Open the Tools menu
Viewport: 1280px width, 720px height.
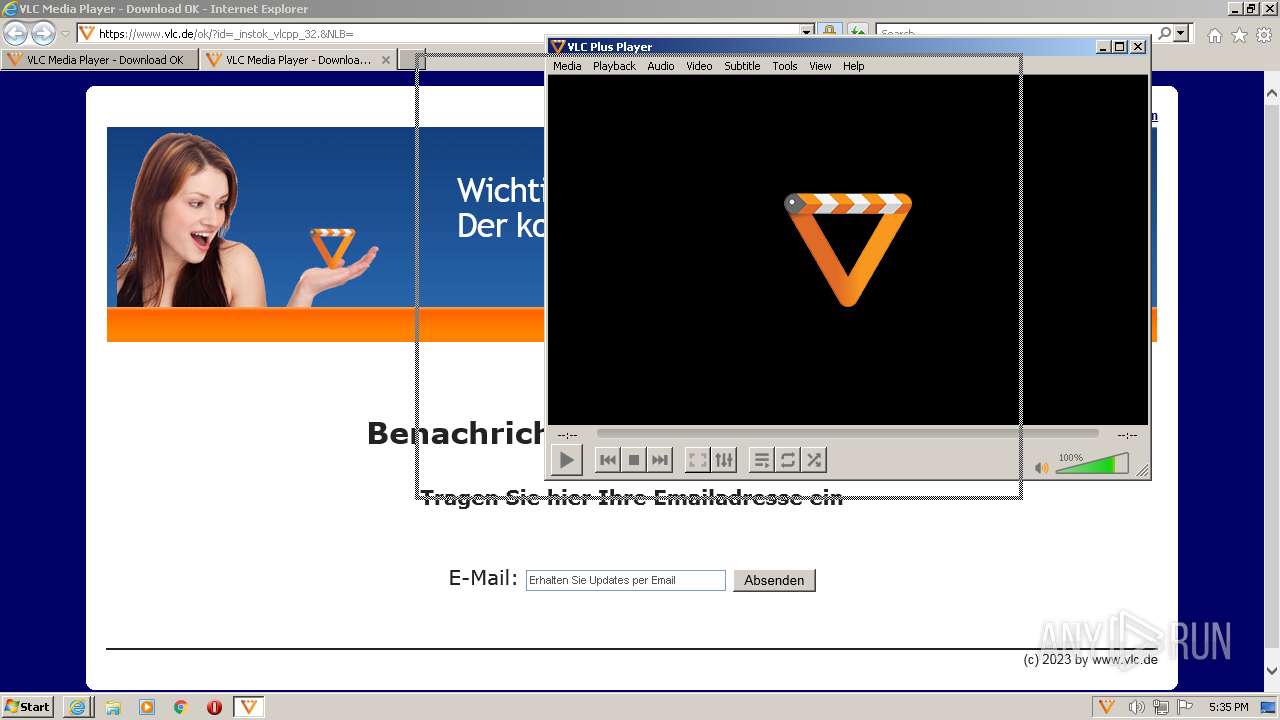785,66
